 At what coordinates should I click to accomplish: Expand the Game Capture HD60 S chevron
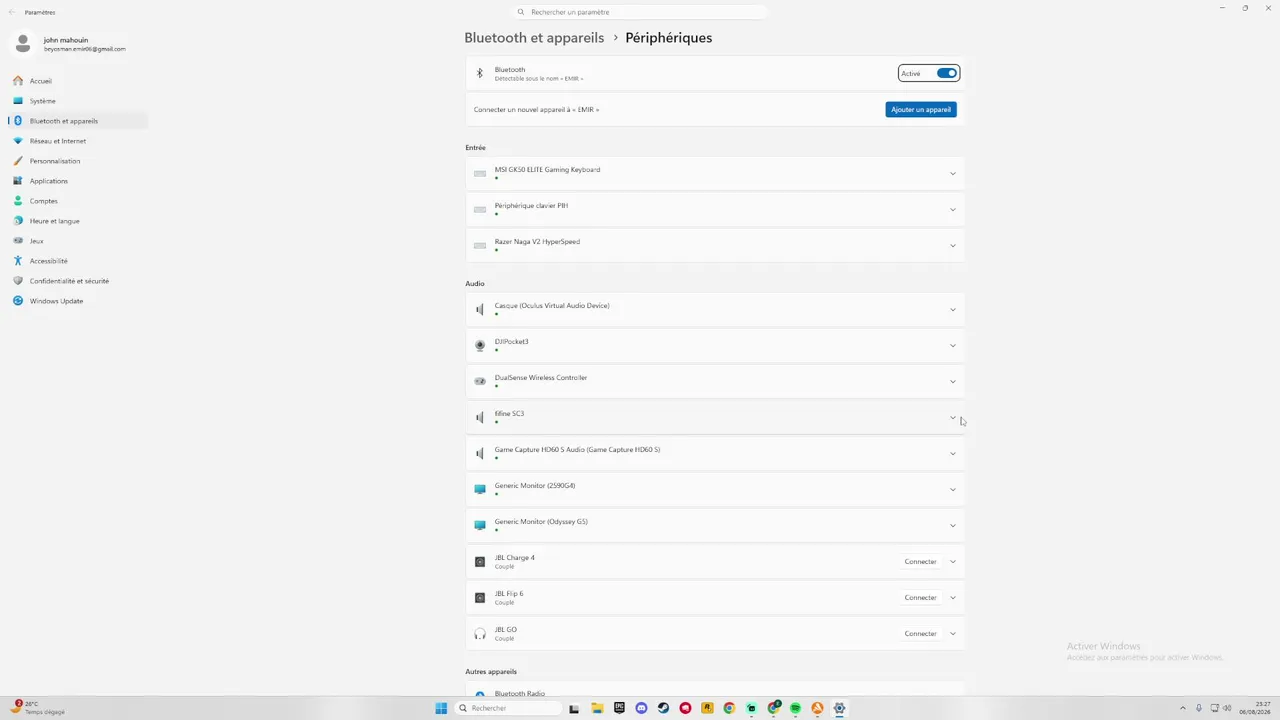(952, 454)
